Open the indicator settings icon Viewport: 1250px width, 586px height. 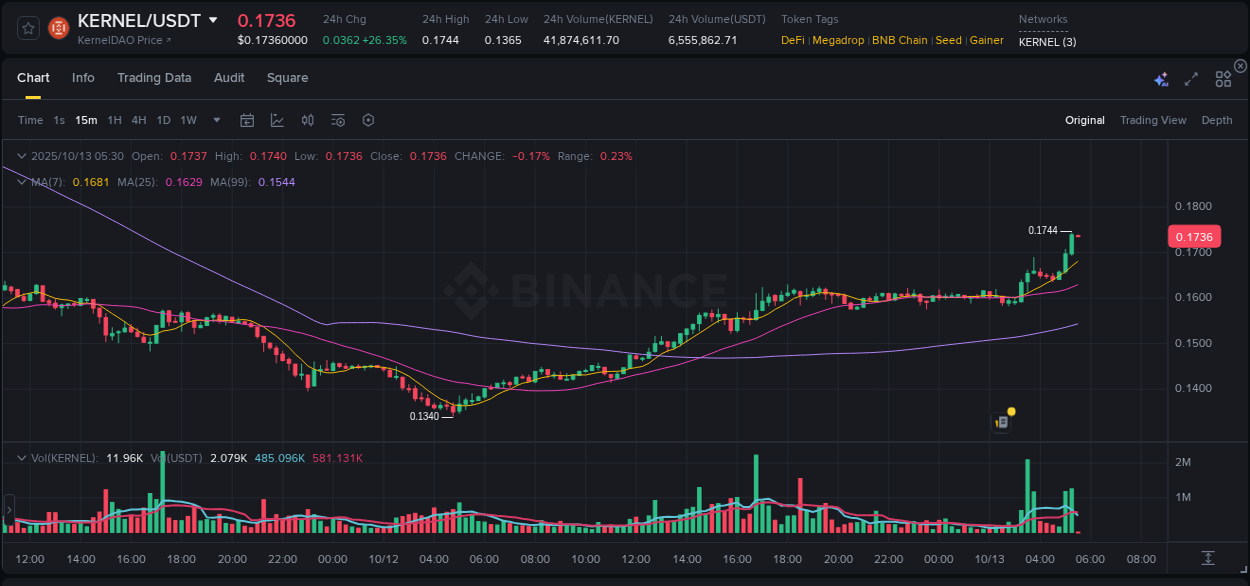click(x=338, y=120)
